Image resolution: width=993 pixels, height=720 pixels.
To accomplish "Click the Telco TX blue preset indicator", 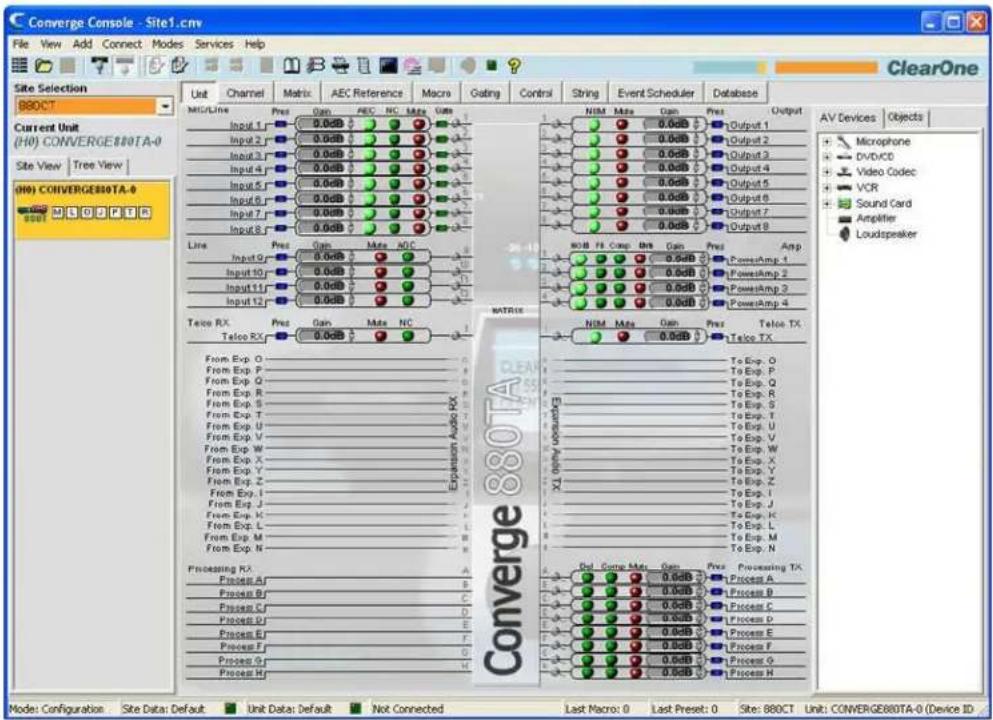I will (718, 337).
